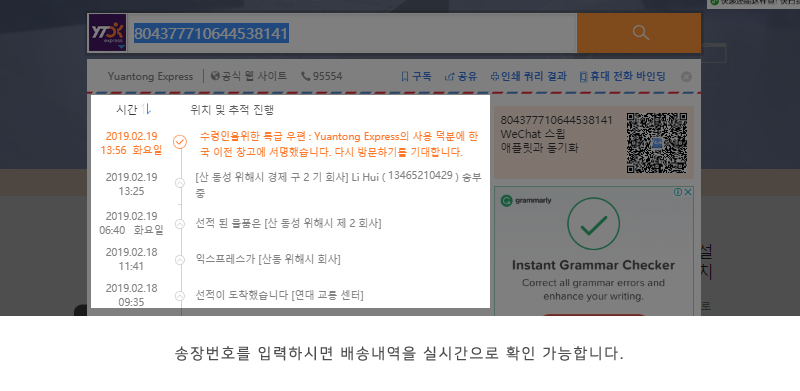800x391 pixels.
Task: Click the 2019.02.19 13:56 화요일 timestamp
Action: pos(131,143)
